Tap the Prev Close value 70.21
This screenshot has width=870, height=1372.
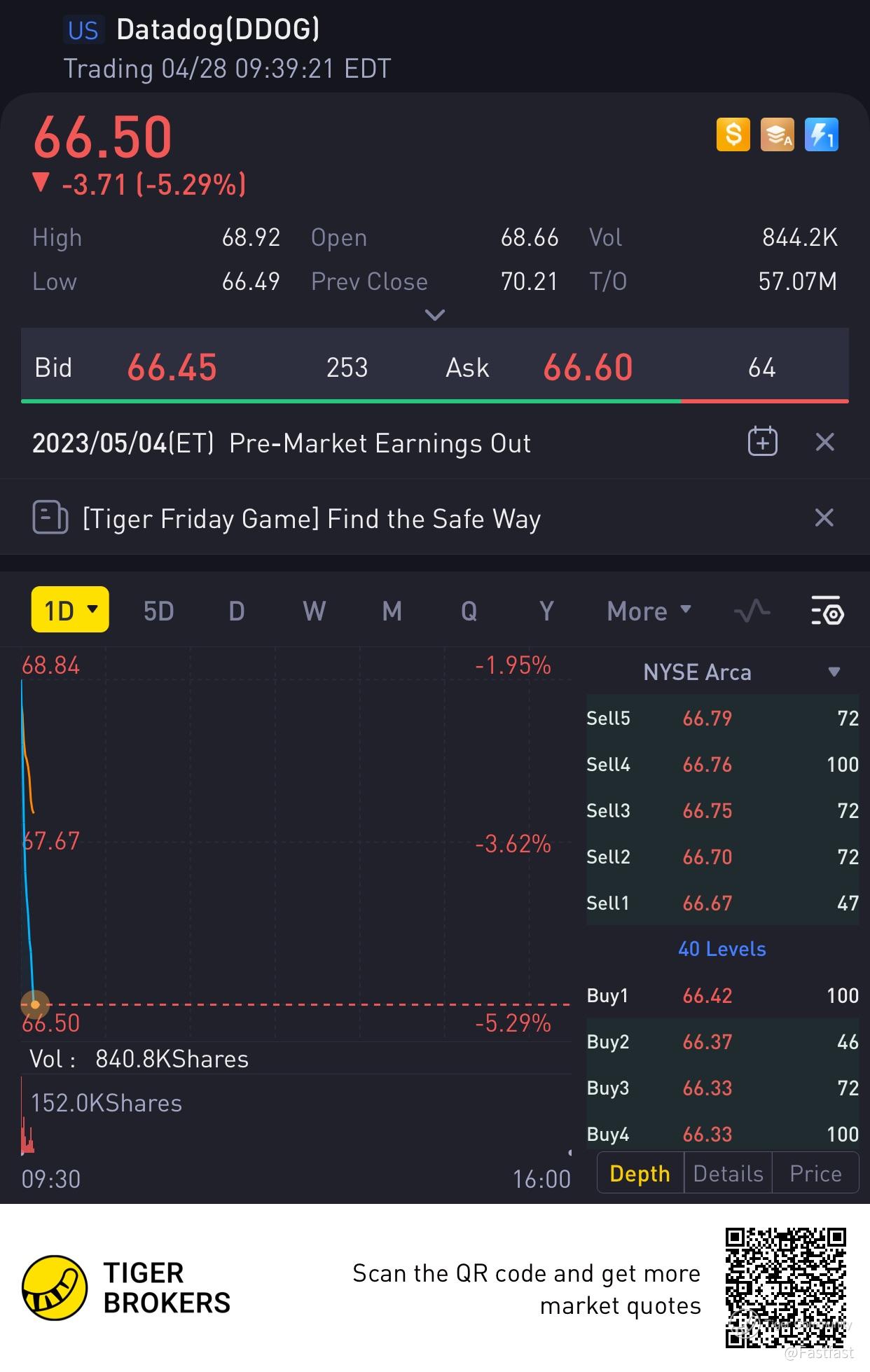[x=529, y=282]
